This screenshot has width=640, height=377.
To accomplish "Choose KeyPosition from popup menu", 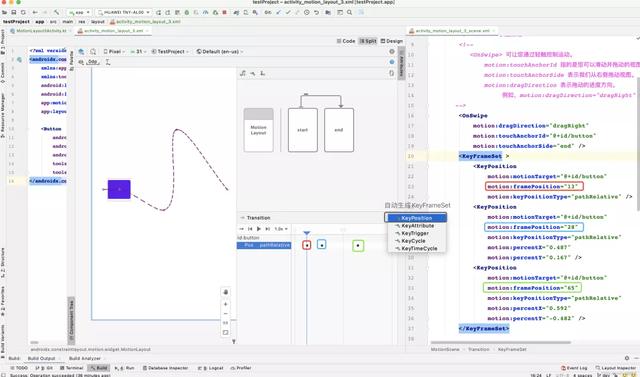I will [416, 218].
